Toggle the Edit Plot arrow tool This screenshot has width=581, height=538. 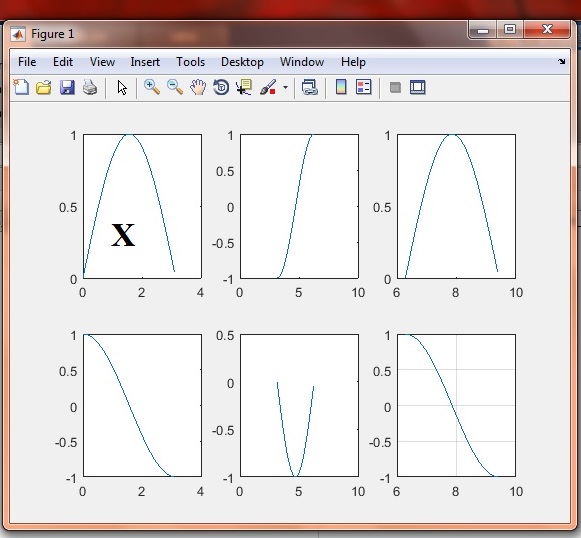[122, 87]
